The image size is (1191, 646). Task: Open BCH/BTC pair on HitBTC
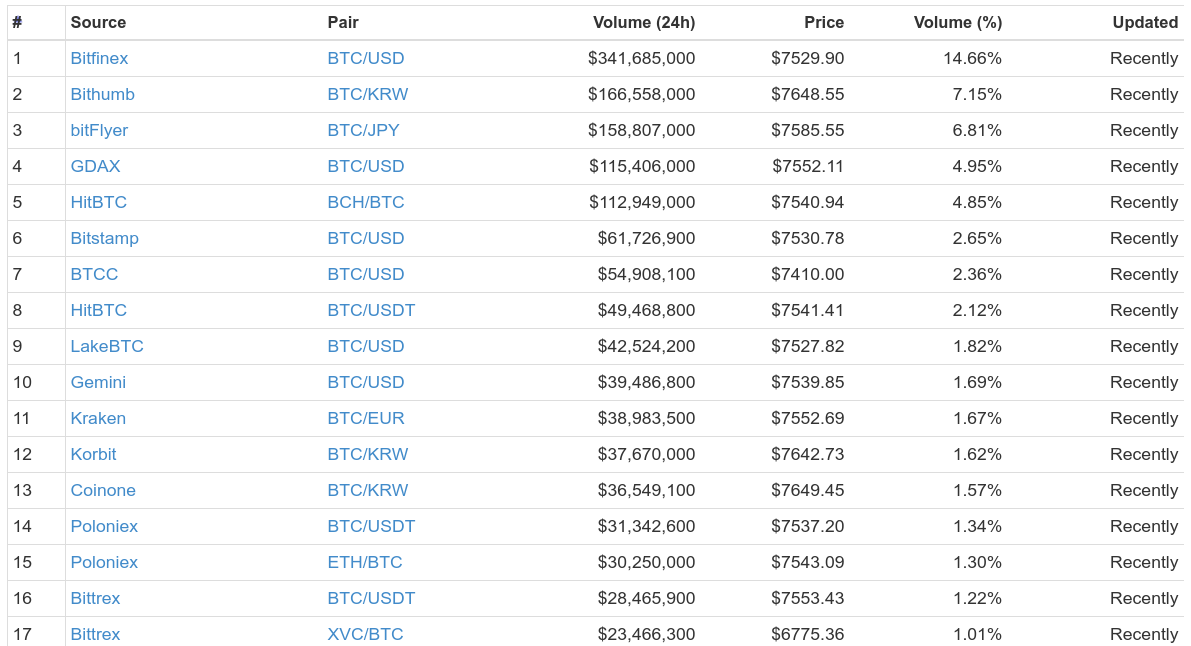(365, 202)
